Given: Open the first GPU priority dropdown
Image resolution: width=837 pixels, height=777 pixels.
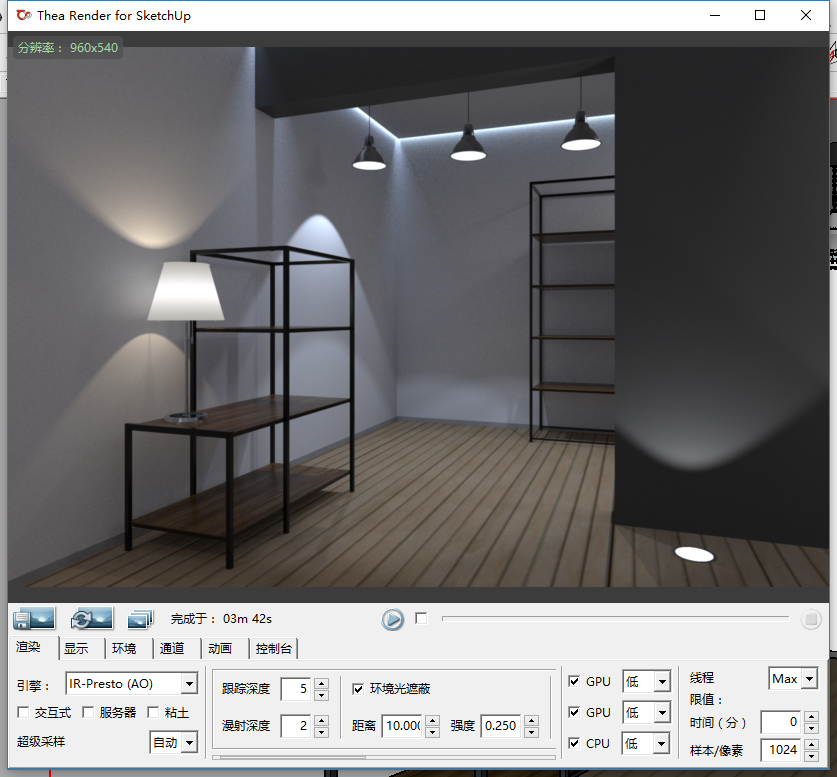Looking at the screenshot, I should 646,681.
